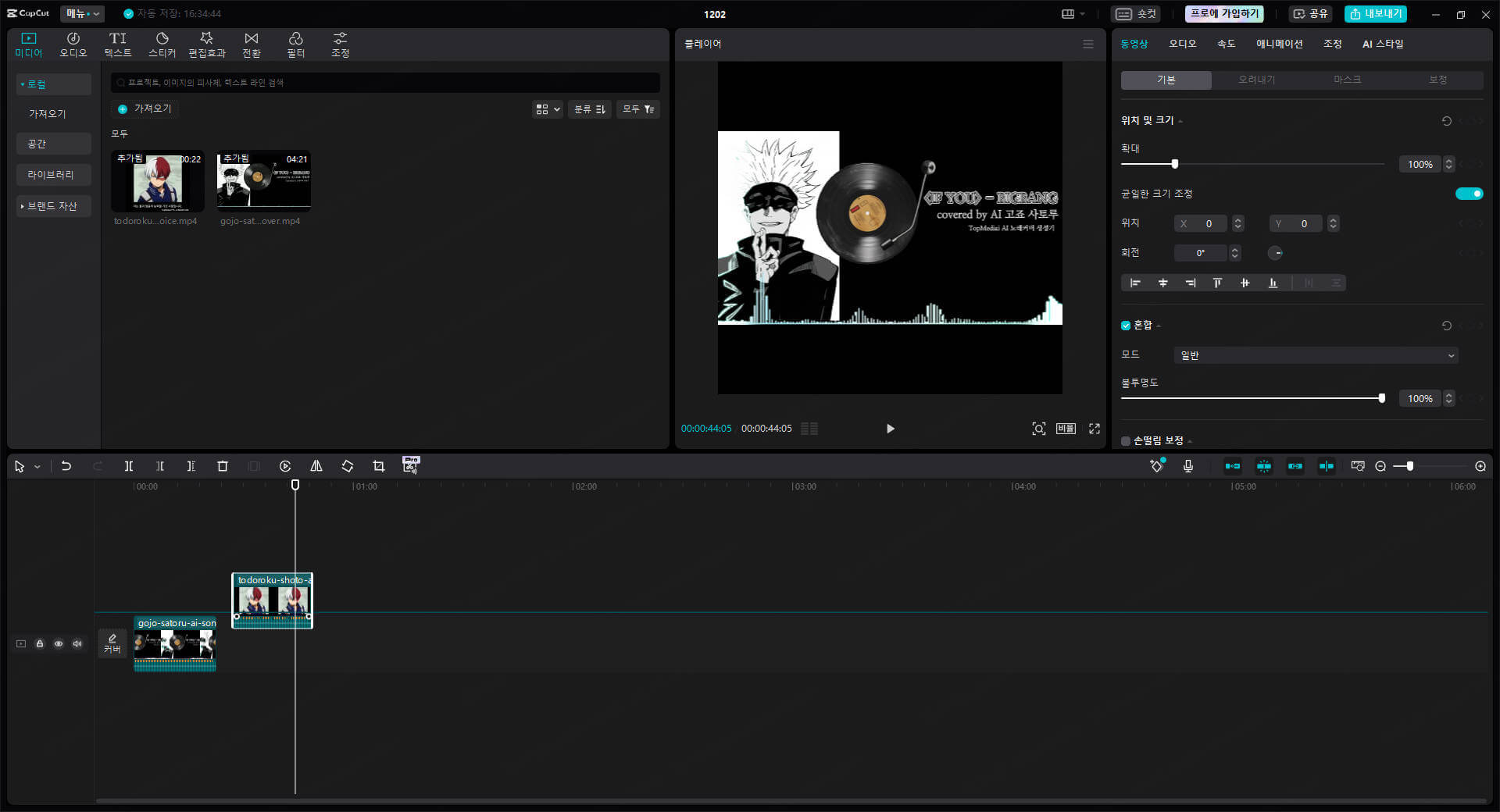Open the crop tool
This screenshot has width=1500, height=812.
point(379,466)
